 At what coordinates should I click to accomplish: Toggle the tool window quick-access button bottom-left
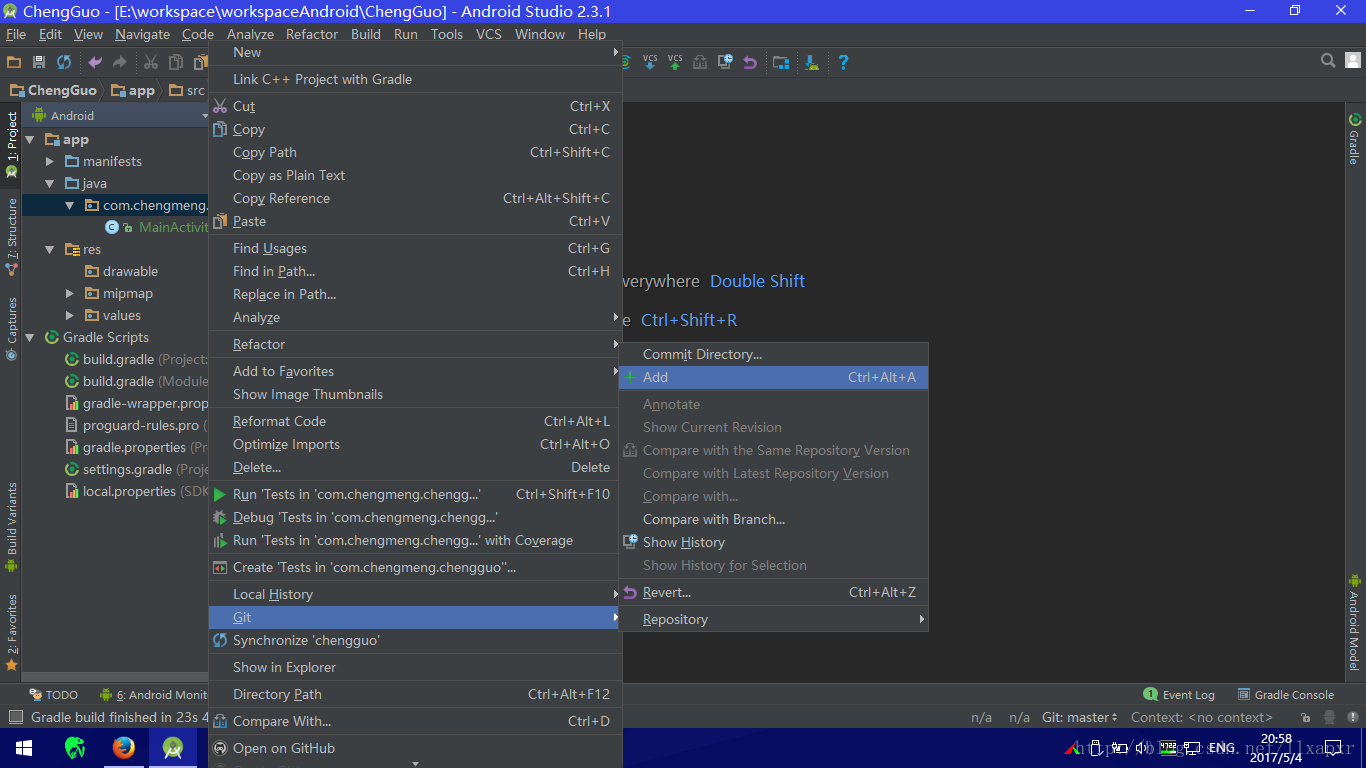point(15,718)
